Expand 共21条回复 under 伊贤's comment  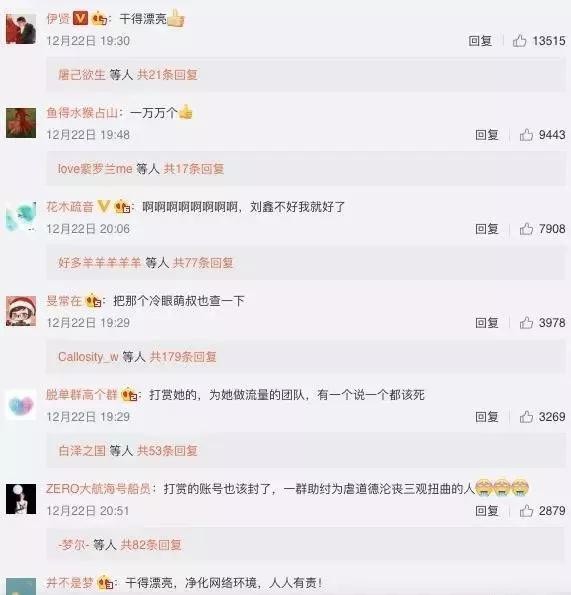pos(167,75)
